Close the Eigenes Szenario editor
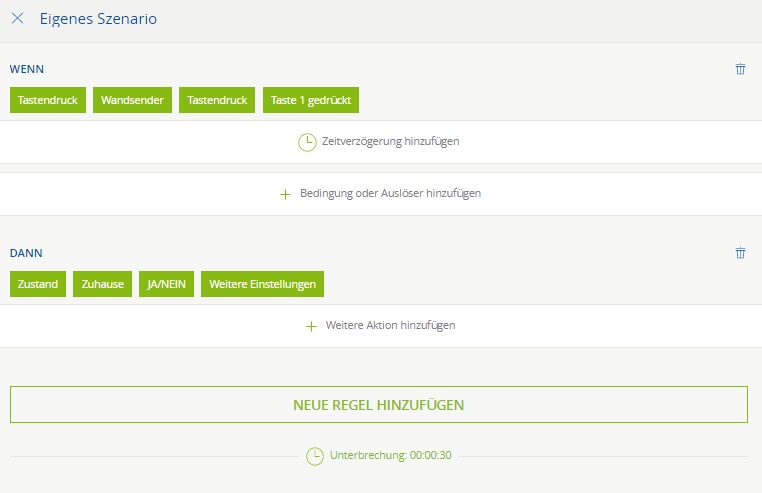Viewport: 762px width, 493px height. [17, 19]
